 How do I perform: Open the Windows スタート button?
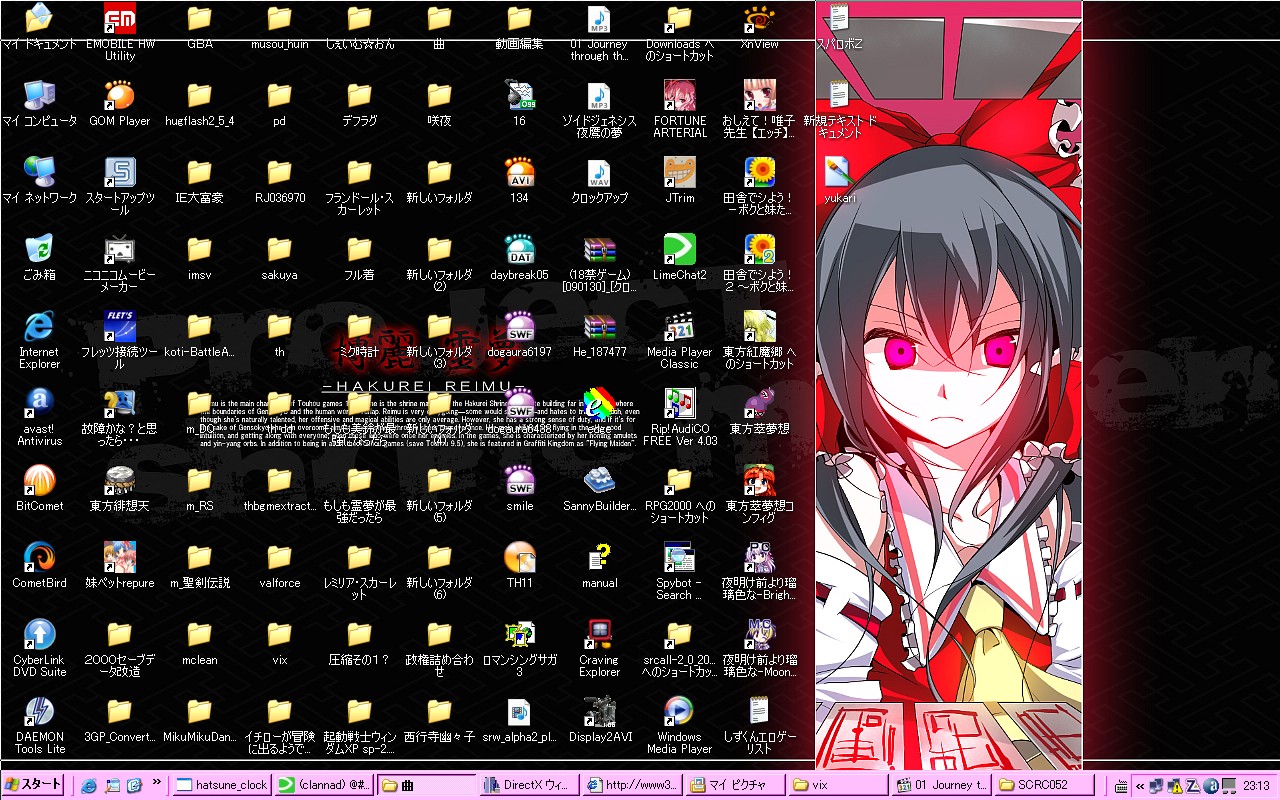click(x=33, y=785)
